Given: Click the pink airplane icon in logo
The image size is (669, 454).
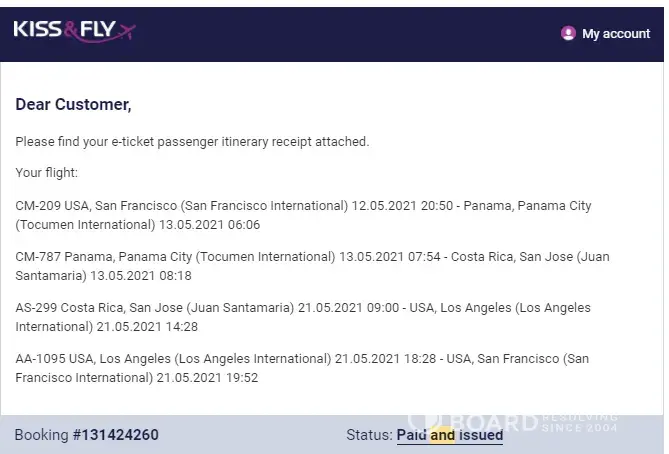Looking at the screenshot, I should [x=124, y=34].
